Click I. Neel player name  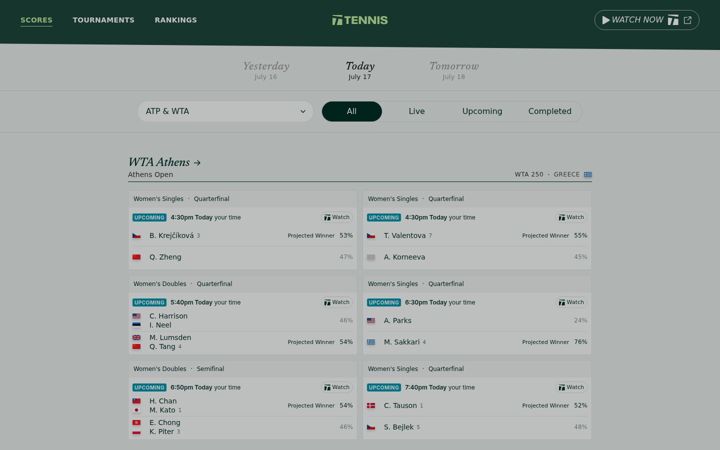160,325
